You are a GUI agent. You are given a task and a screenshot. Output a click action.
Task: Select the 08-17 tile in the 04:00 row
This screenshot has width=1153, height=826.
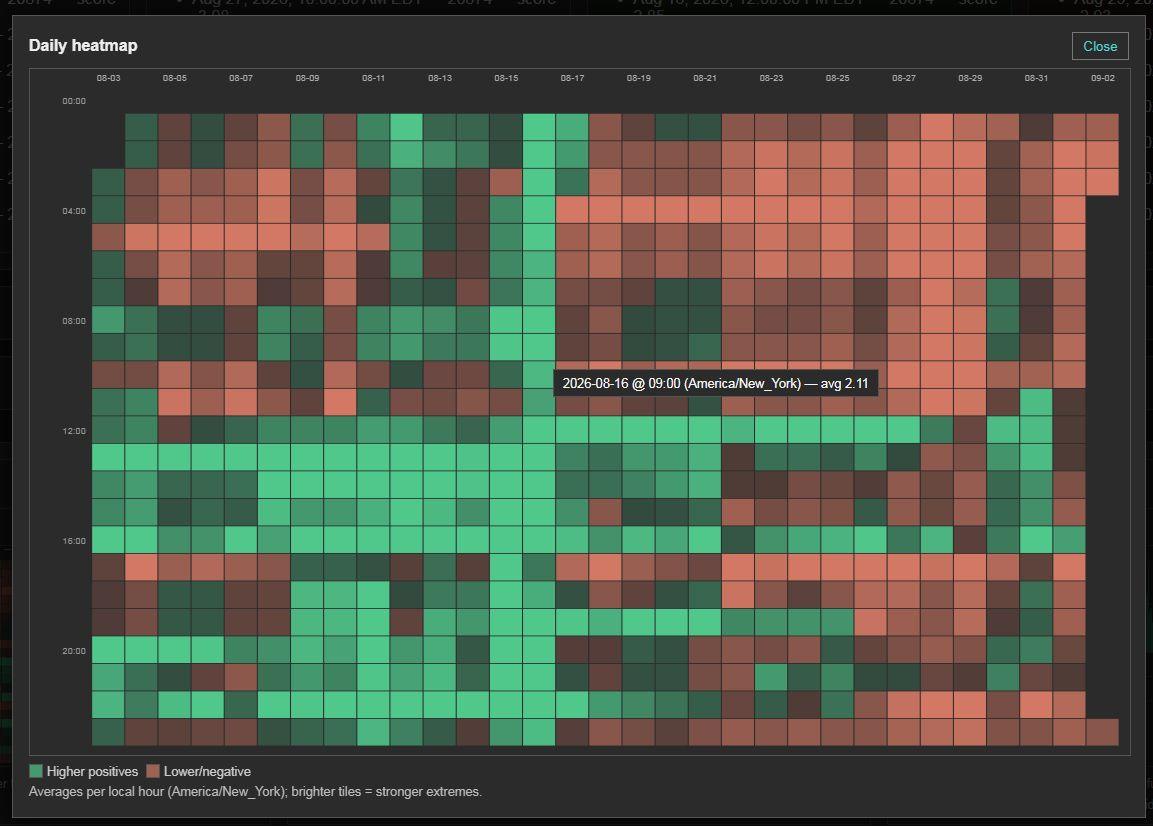pos(572,210)
